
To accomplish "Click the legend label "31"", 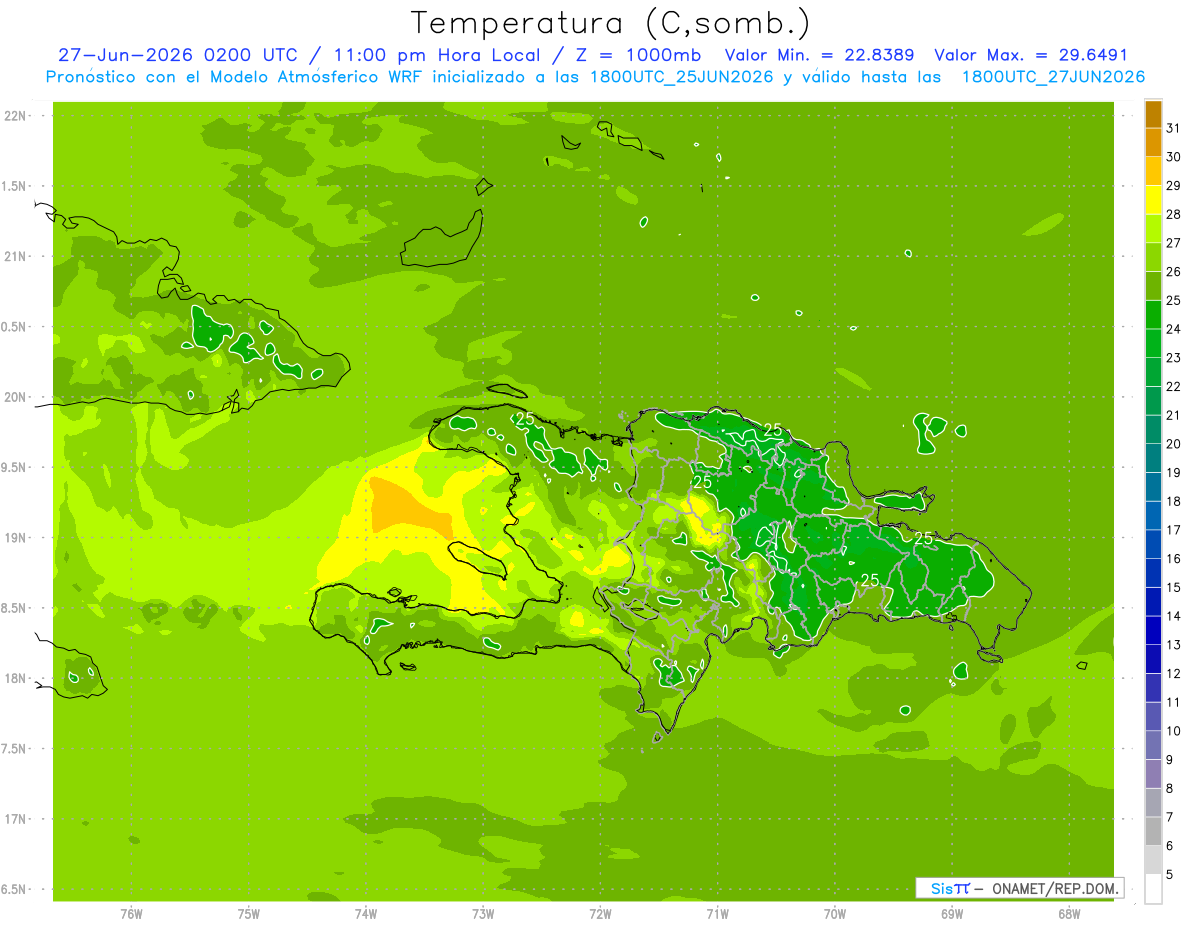I will pos(1174,127).
